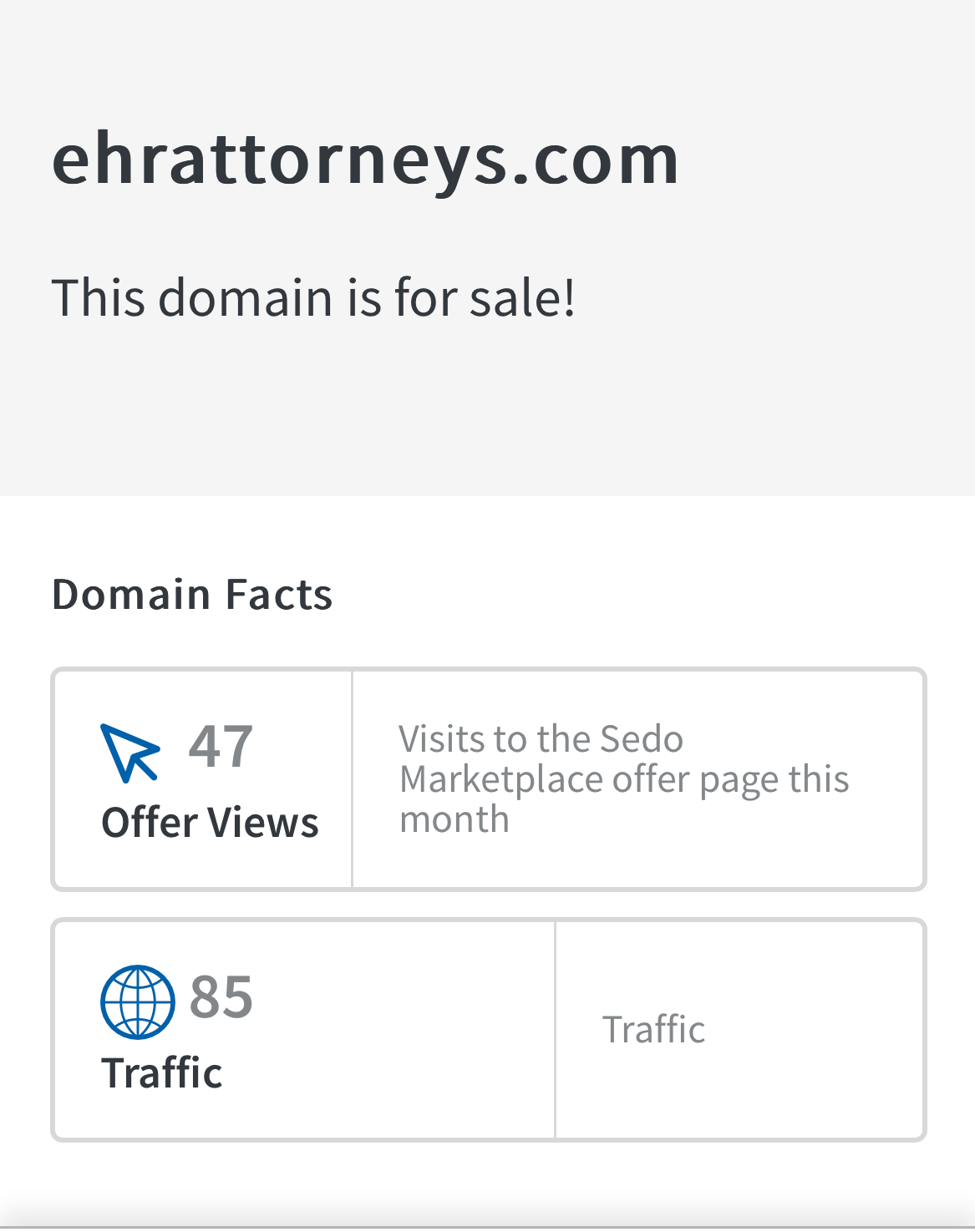This screenshot has width=975, height=1232.
Task: Click the word "Marketplace" in the description
Action: (x=501, y=779)
